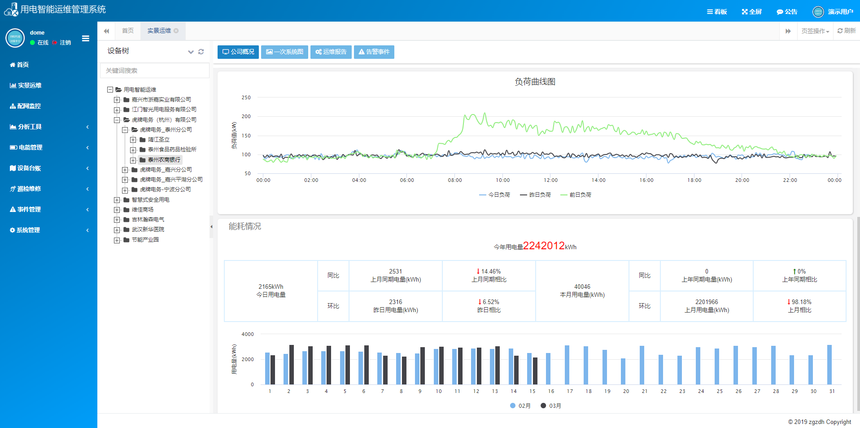Click the 刷新 refresh button
Screen dimensions: 860x428
[x=846, y=31]
